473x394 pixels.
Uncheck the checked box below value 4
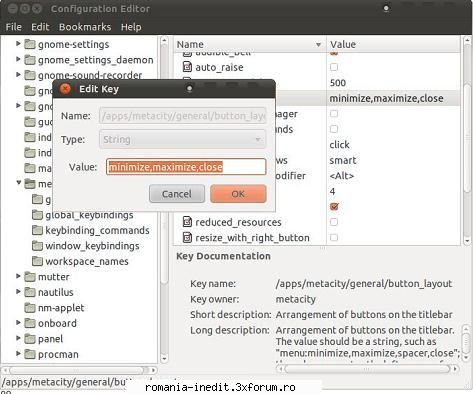(x=334, y=206)
